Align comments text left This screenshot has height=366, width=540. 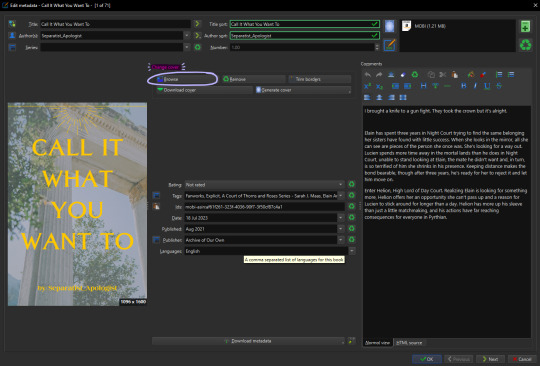pos(367,97)
